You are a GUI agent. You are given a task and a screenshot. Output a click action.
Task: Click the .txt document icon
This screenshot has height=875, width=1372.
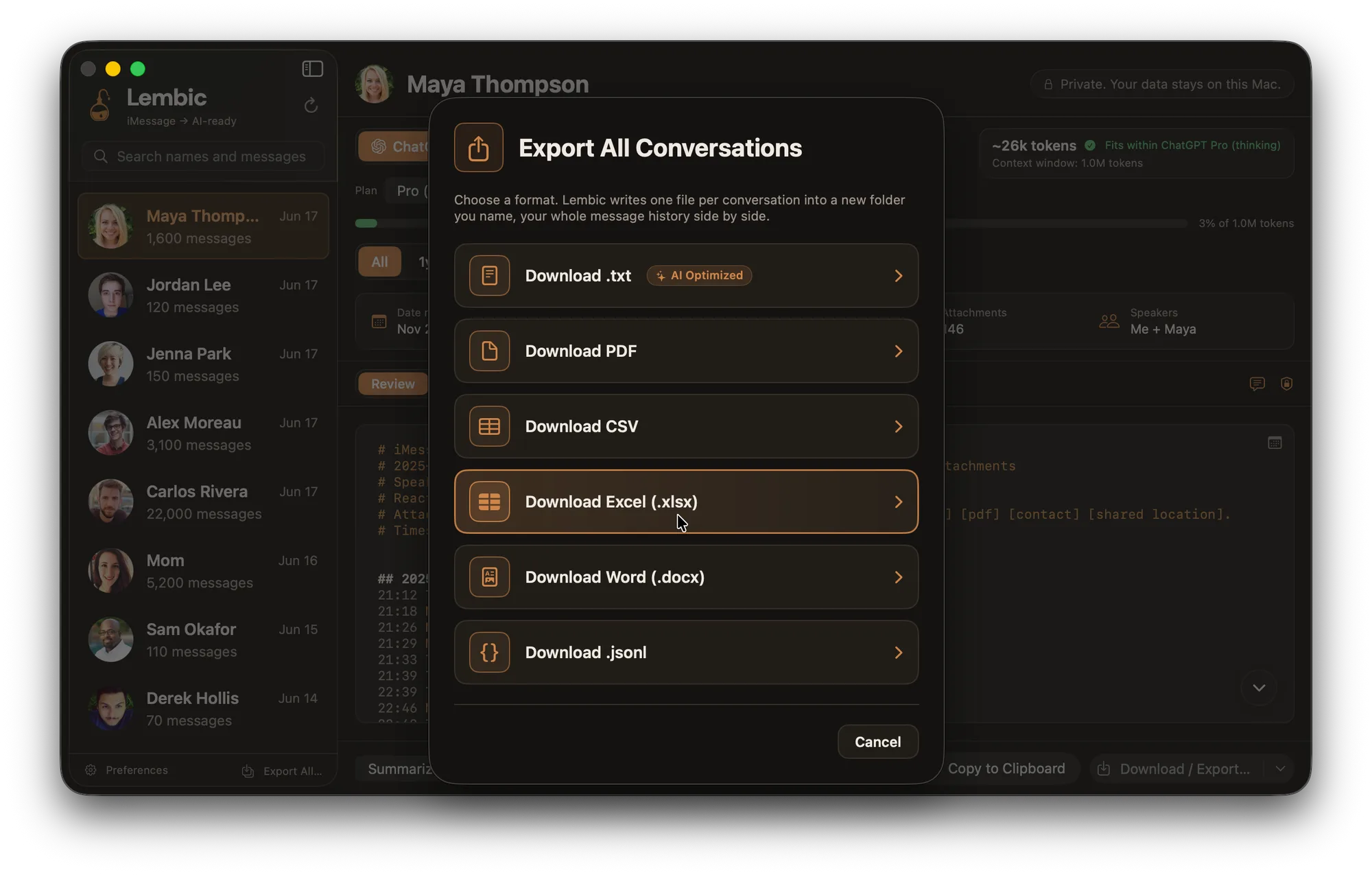pos(489,275)
